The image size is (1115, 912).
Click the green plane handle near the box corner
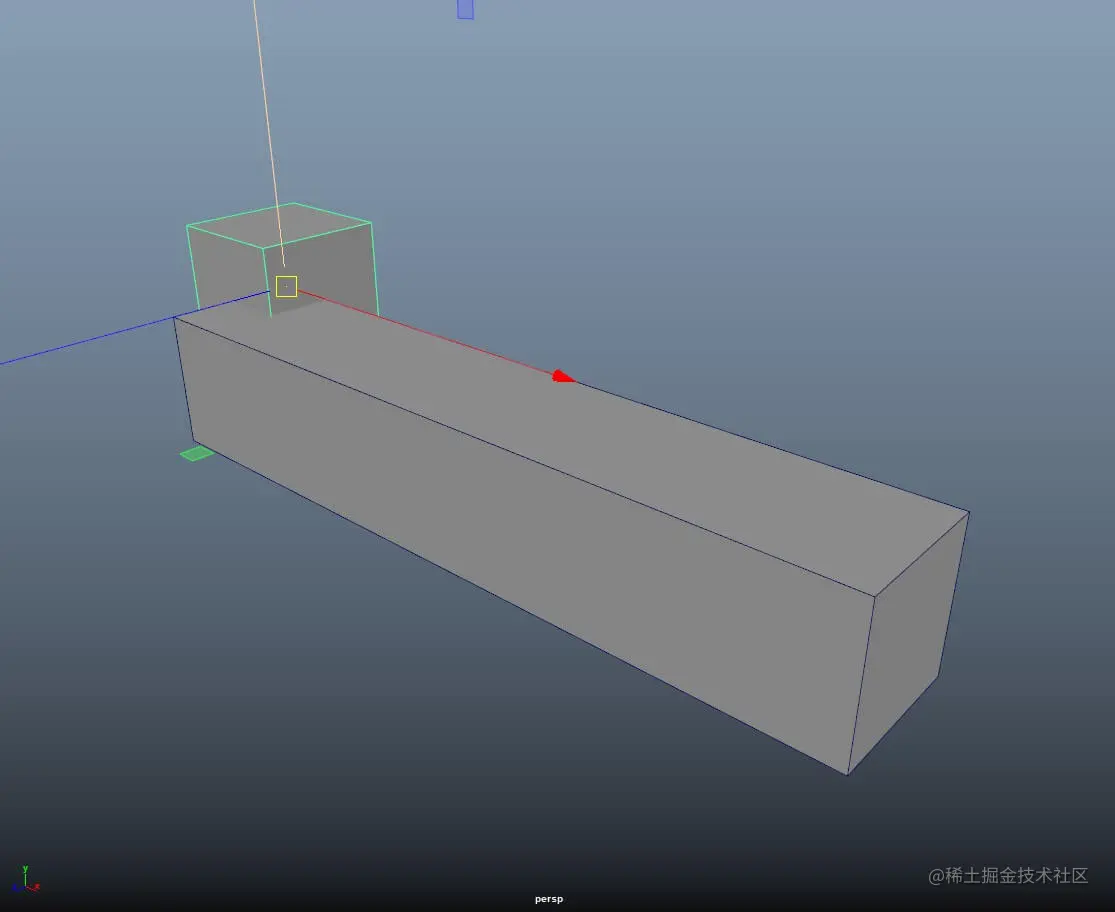197,453
